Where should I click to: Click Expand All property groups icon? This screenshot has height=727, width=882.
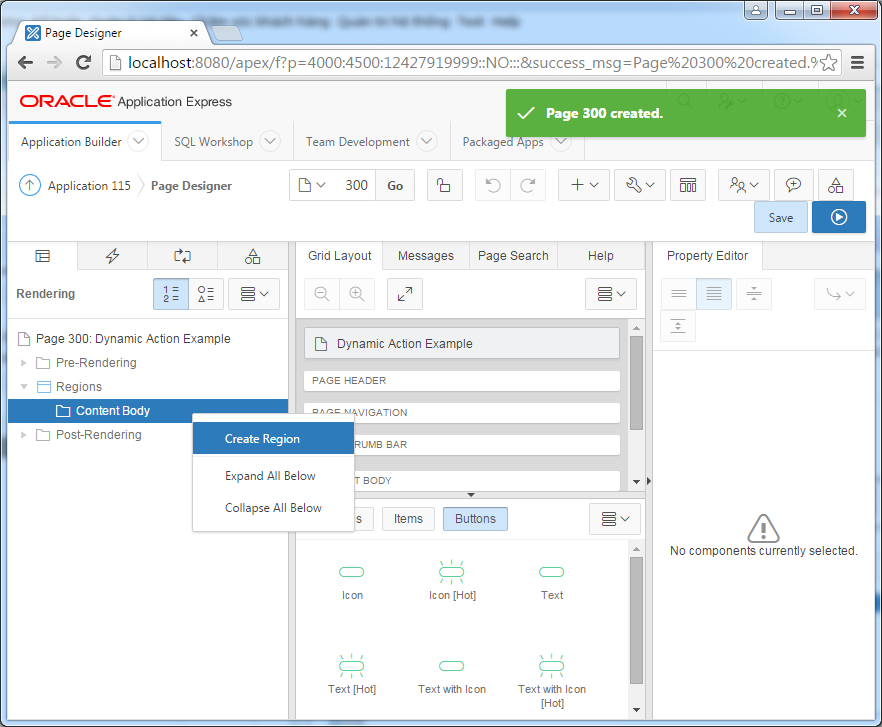click(x=678, y=326)
